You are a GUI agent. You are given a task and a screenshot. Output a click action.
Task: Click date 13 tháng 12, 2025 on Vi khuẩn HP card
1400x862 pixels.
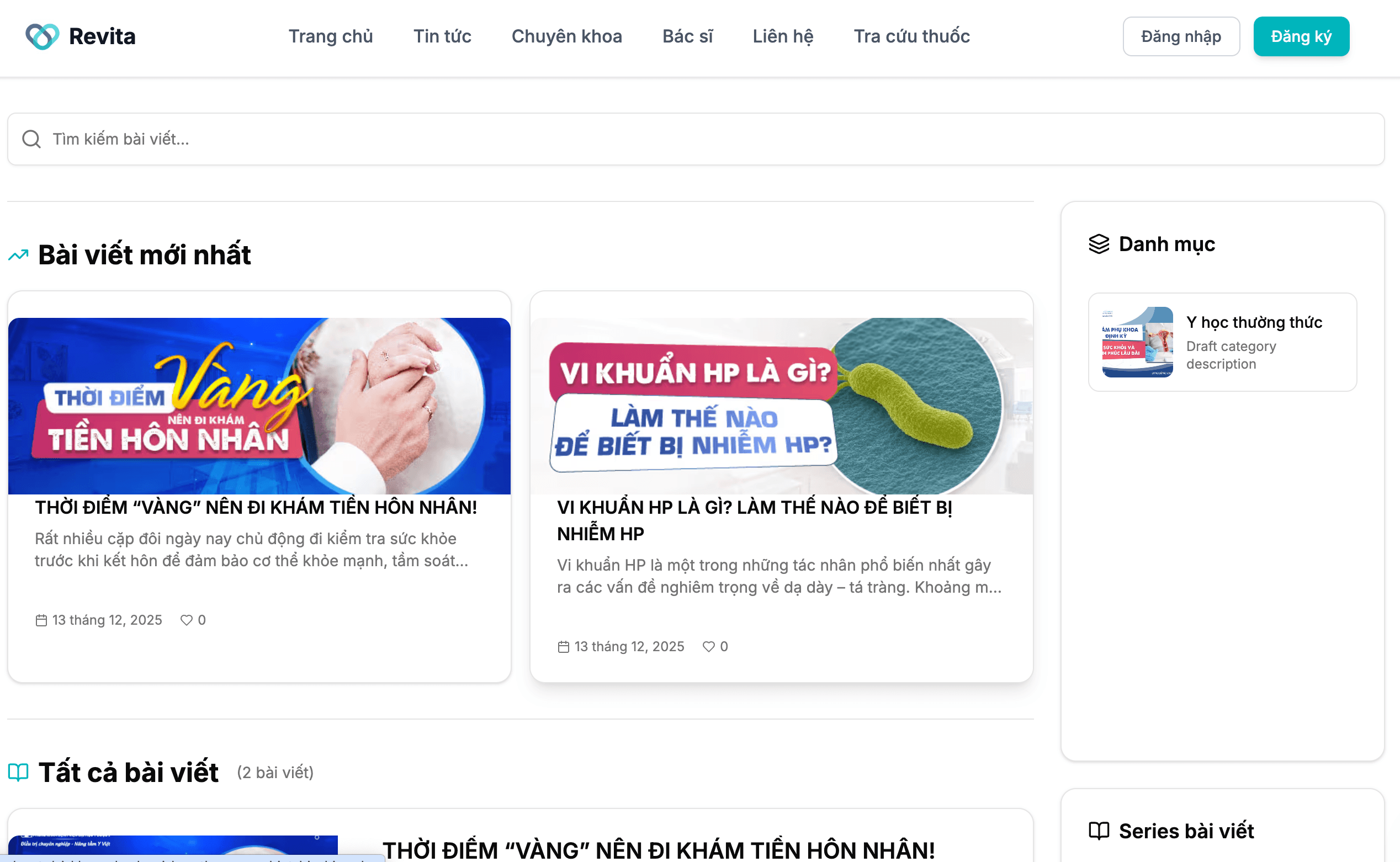(x=629, y=647)
